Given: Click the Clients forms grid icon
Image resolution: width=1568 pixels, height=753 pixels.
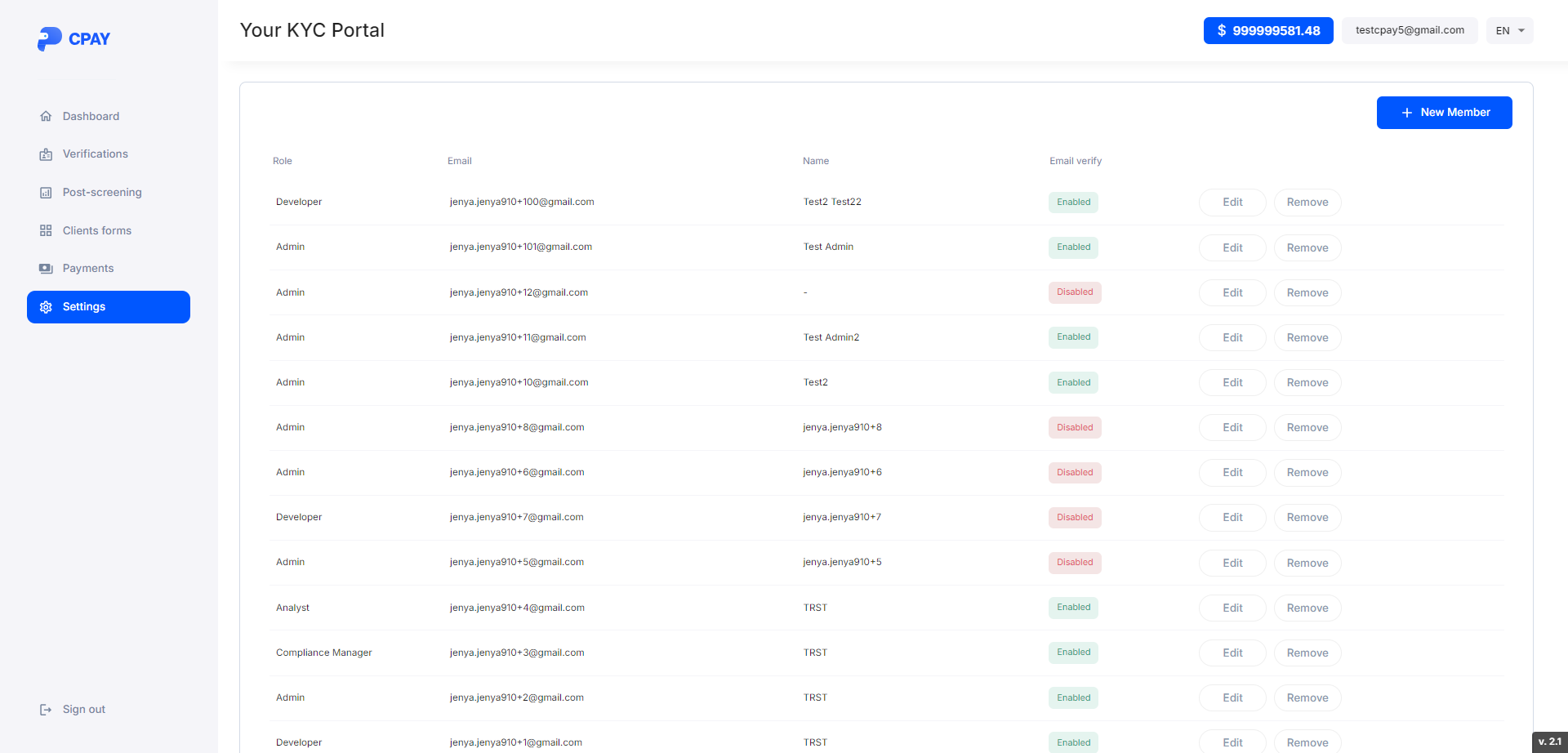Looking at the screenshot, I should click(47, 230).
